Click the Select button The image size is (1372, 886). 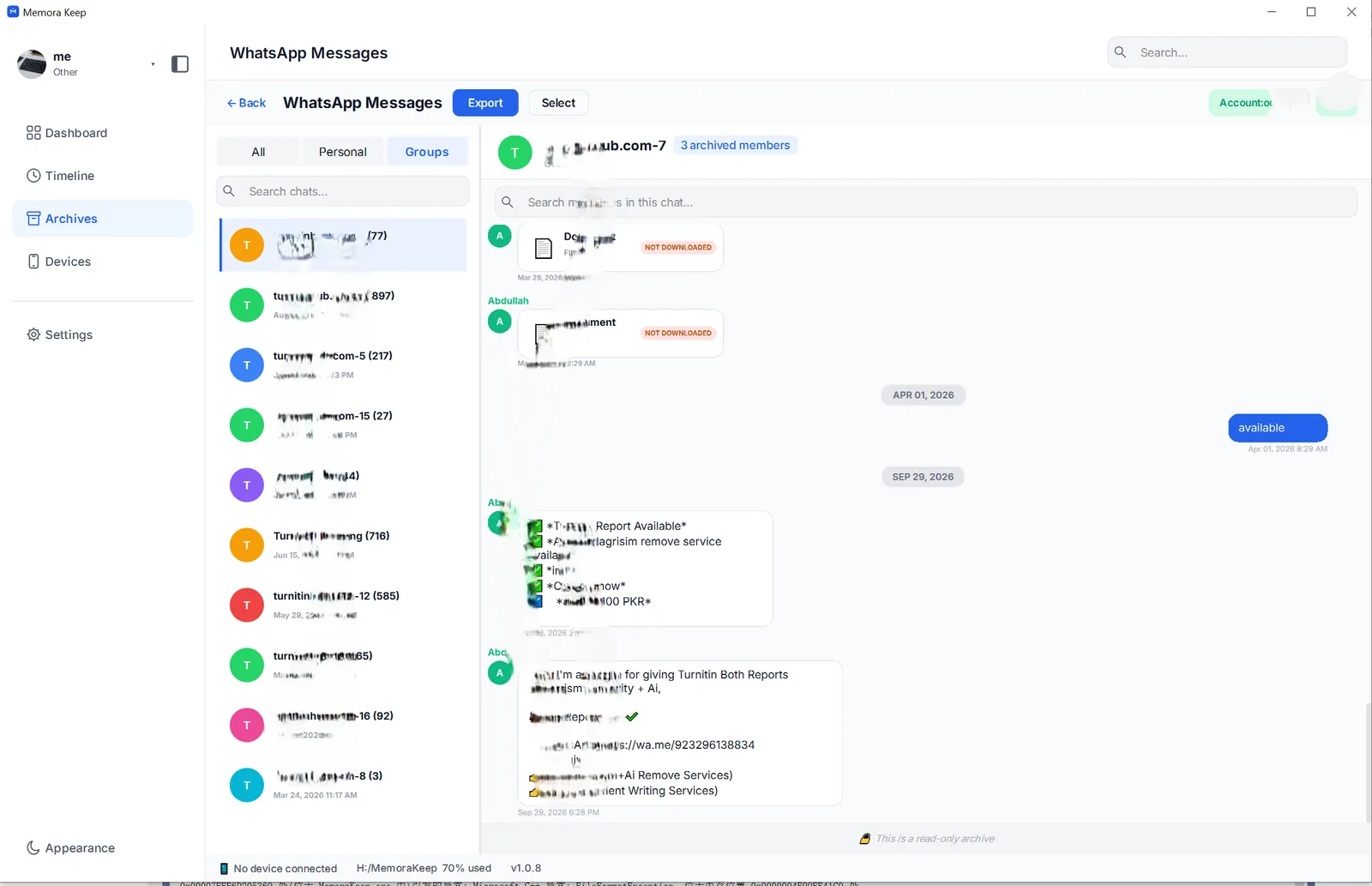[558, 103]
